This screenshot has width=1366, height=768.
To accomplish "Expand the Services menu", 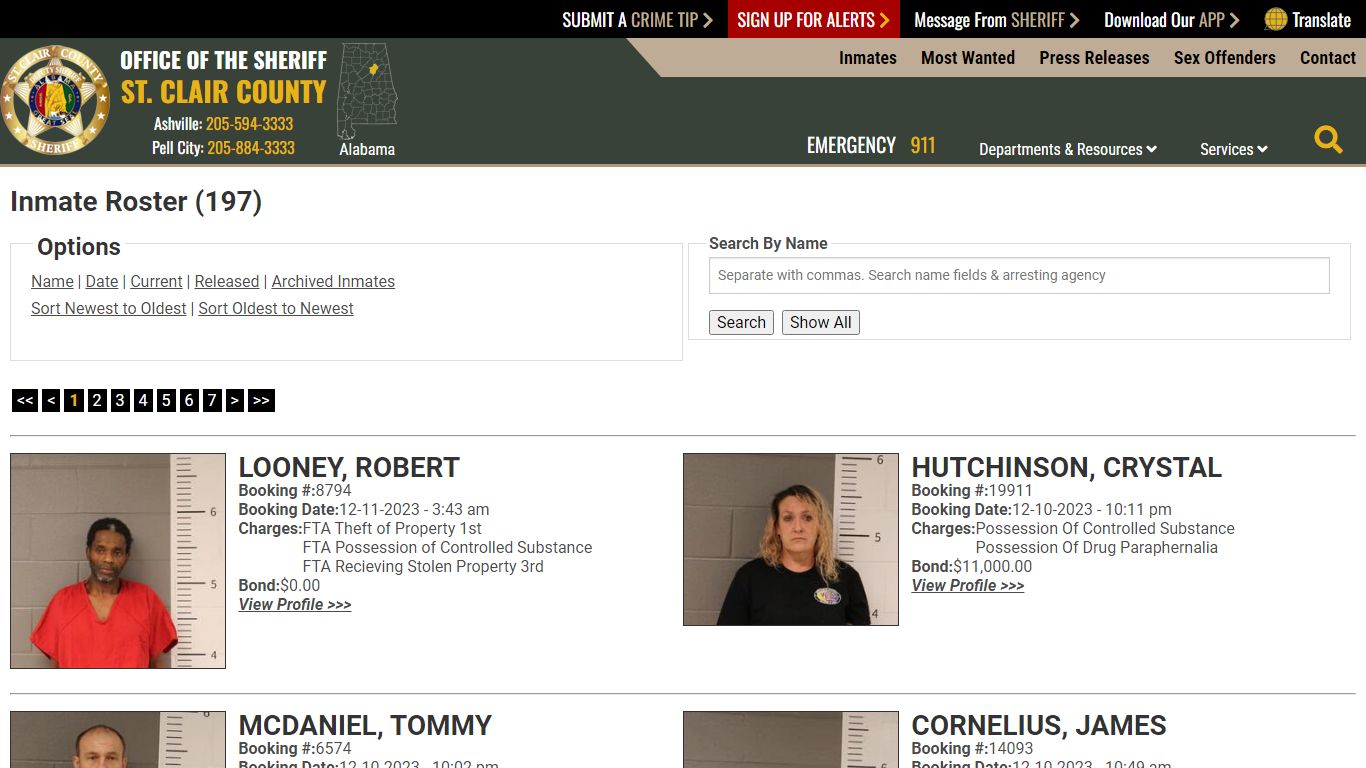I will click(x=1232, y=149).
